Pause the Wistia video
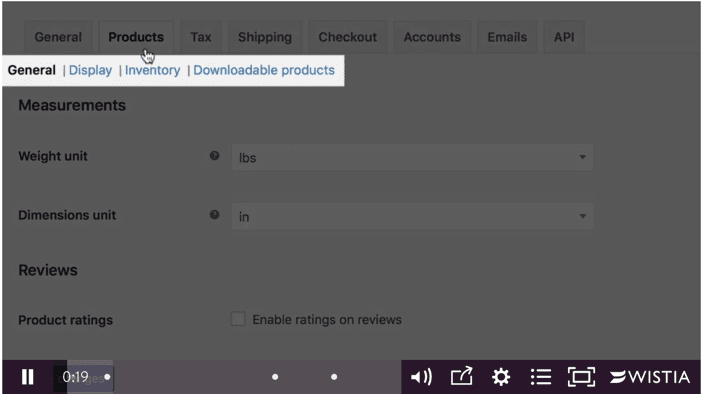 pyautogui.click(x=28, y=377)
